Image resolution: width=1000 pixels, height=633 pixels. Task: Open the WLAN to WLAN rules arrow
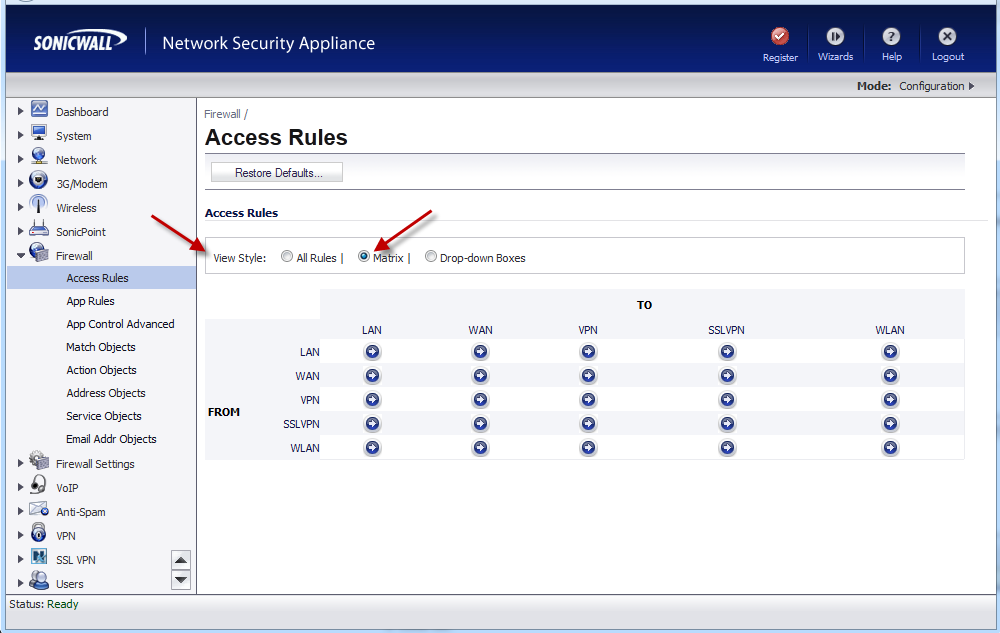click(x=890, y=447)
